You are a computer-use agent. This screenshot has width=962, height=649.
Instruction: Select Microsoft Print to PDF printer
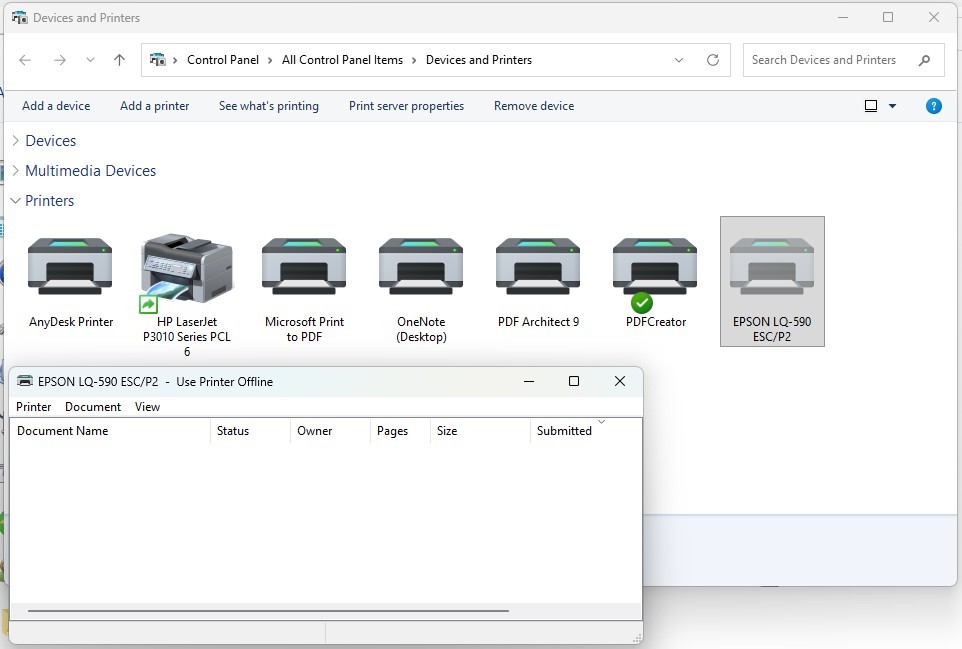pyautogui.click(x=304, y=268)
